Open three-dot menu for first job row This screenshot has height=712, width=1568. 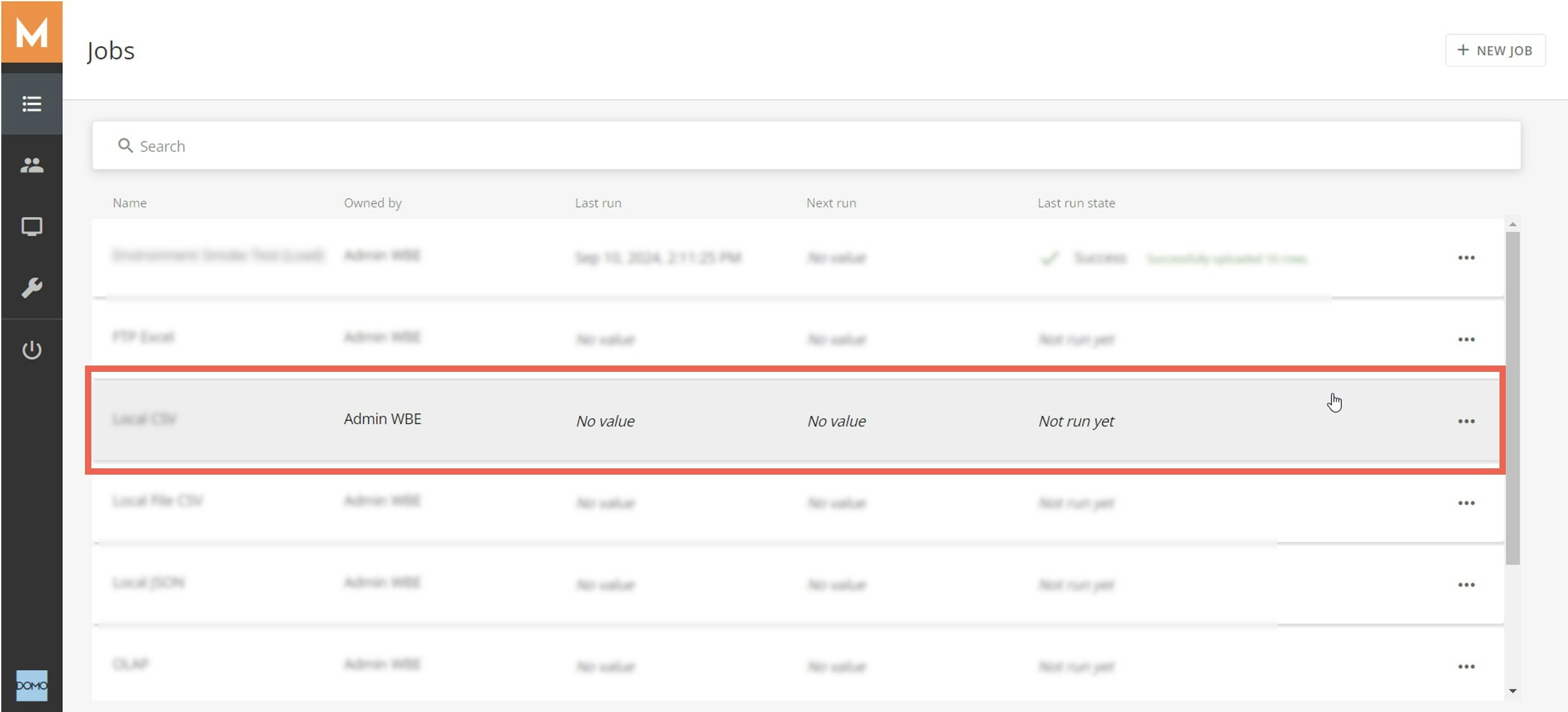point(1466,258)
